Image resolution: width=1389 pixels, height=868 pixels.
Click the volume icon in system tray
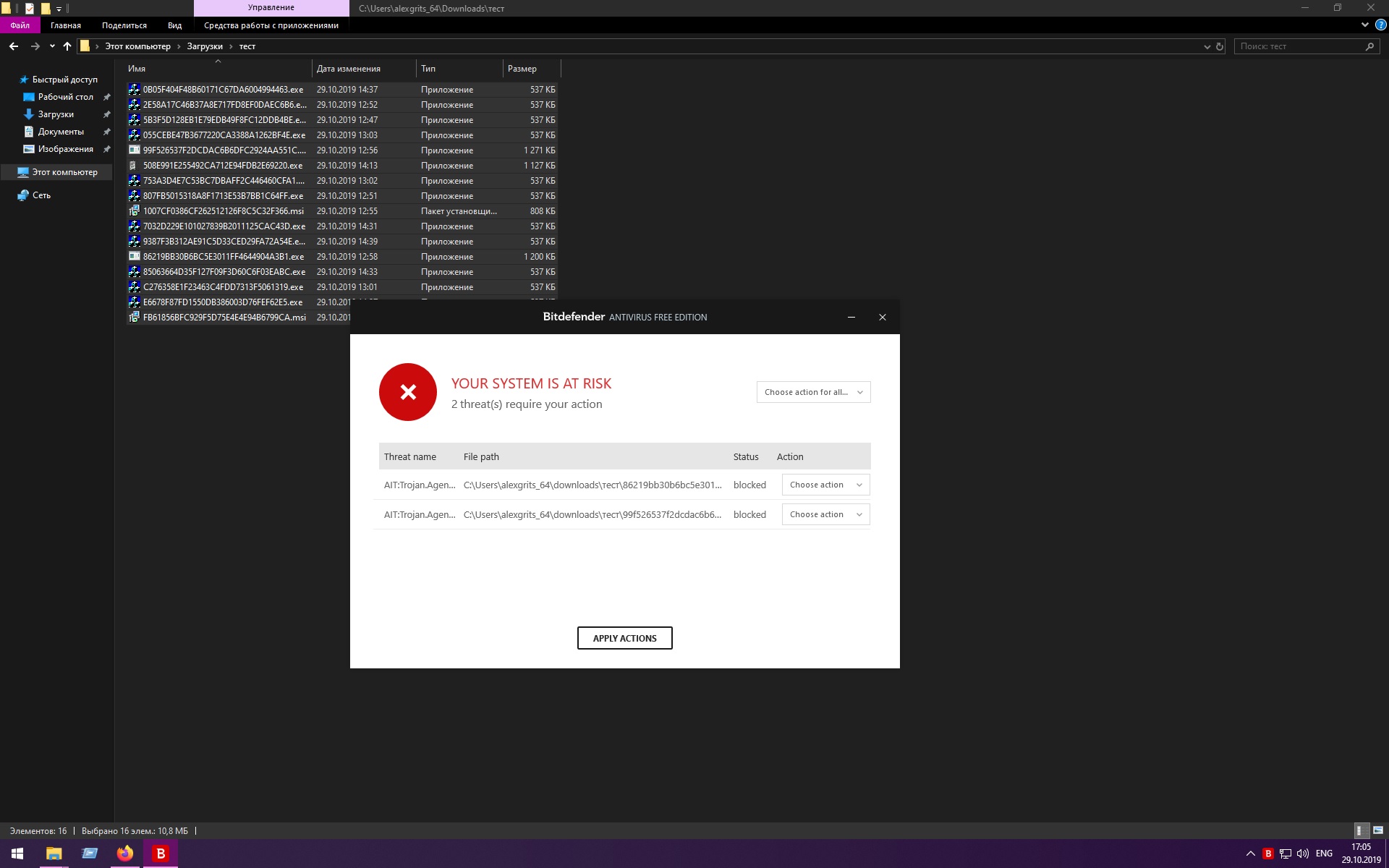coord(1303,854)
